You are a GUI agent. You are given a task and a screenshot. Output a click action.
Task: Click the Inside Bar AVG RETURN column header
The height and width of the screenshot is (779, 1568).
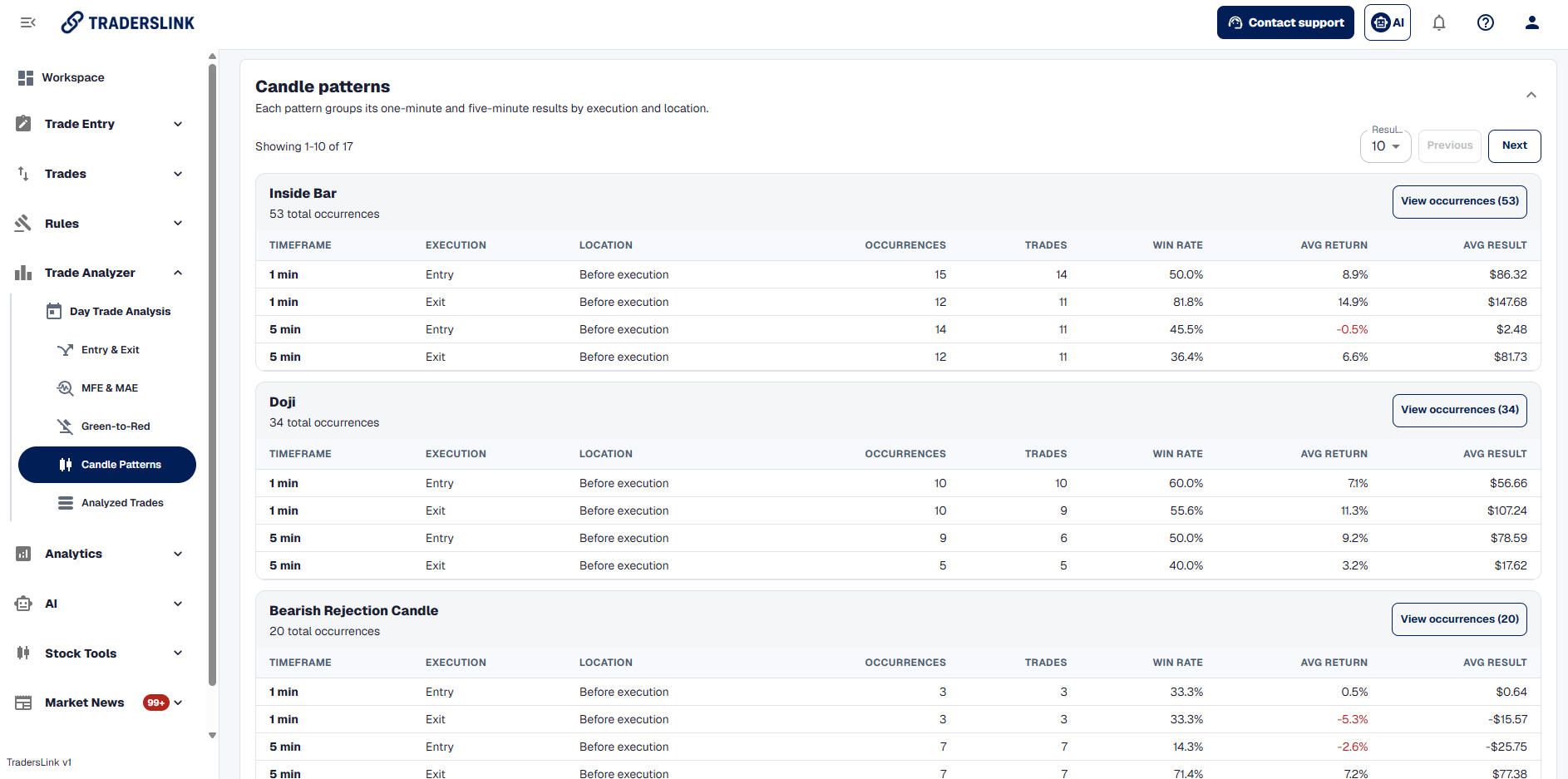[1334, 245]
